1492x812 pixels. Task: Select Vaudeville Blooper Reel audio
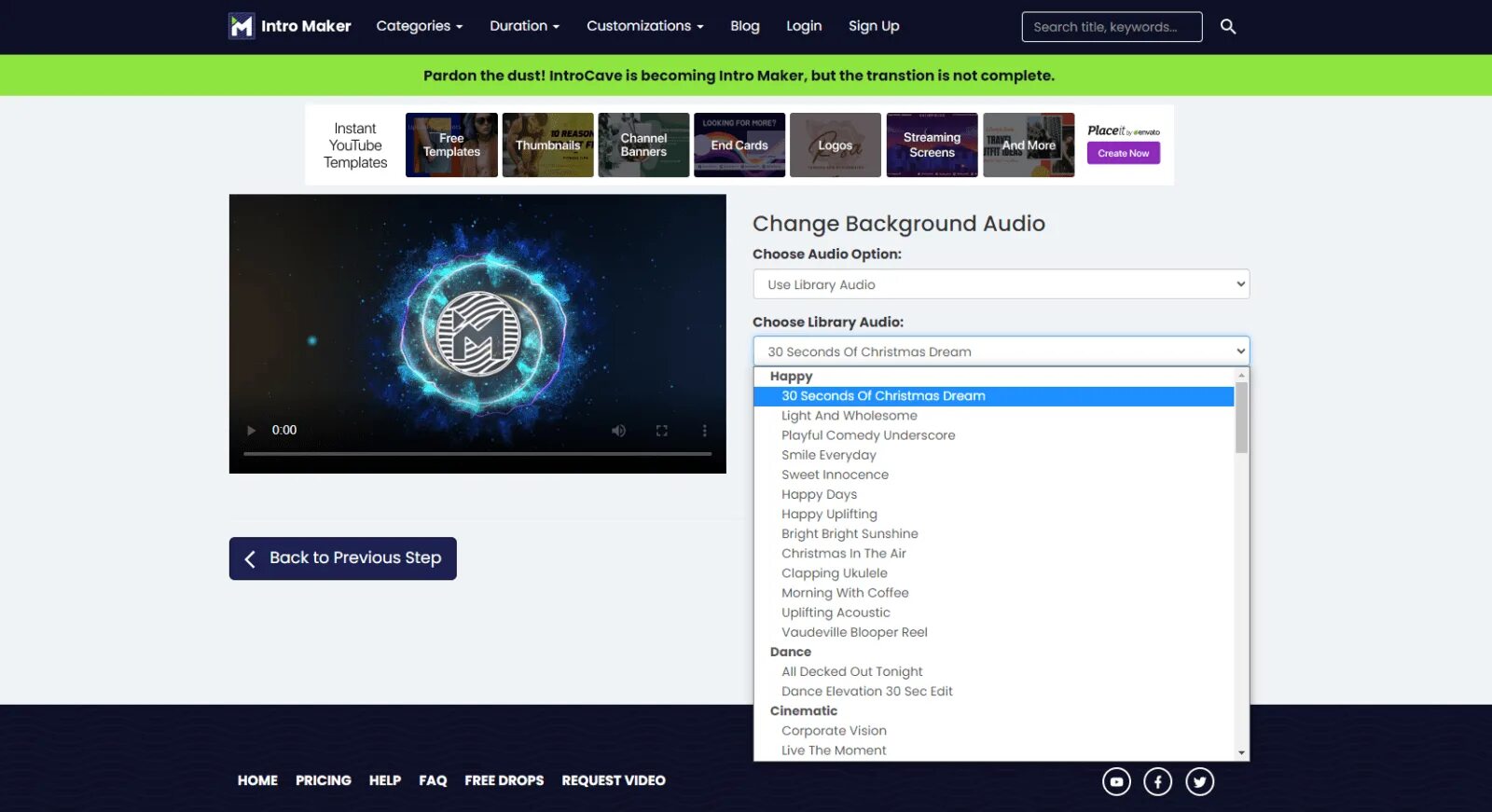994,632
